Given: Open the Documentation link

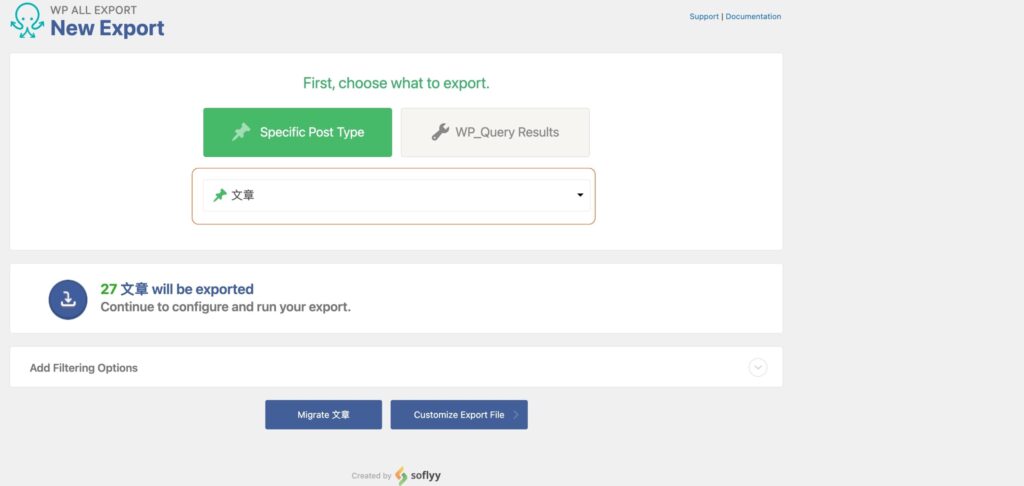Looking at the screenshot, I should 753,16.
